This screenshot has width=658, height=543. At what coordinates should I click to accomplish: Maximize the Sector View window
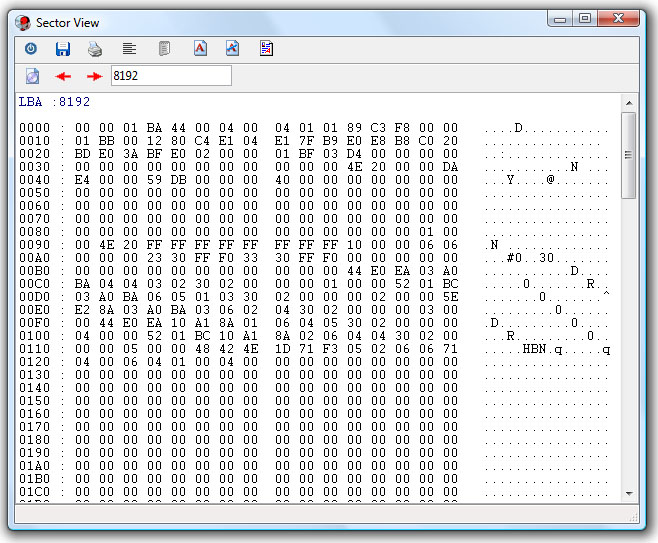point(585,18)
